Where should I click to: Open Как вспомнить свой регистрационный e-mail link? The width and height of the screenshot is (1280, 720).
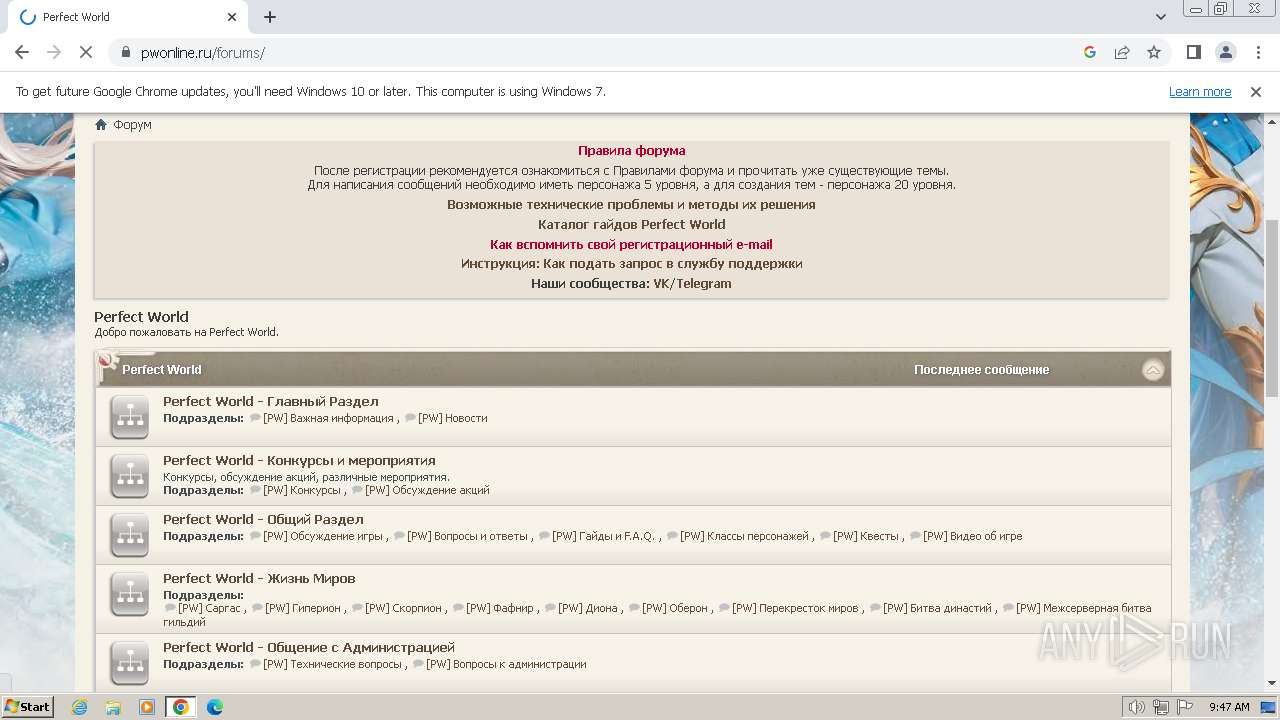(x=632, y=244)
